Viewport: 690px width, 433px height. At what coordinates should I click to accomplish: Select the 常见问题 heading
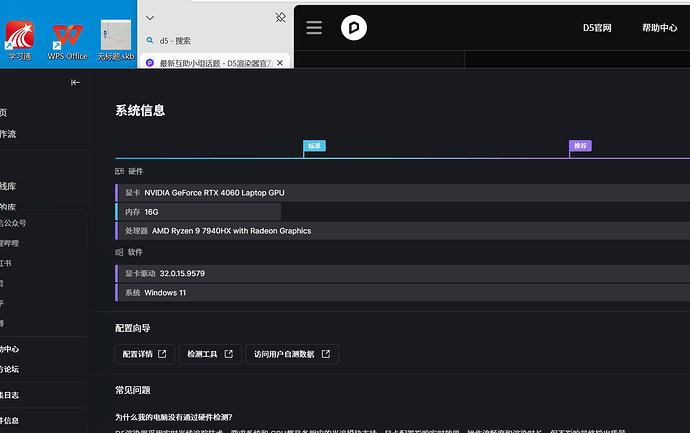pyautogui.click(x=132, y=390)
